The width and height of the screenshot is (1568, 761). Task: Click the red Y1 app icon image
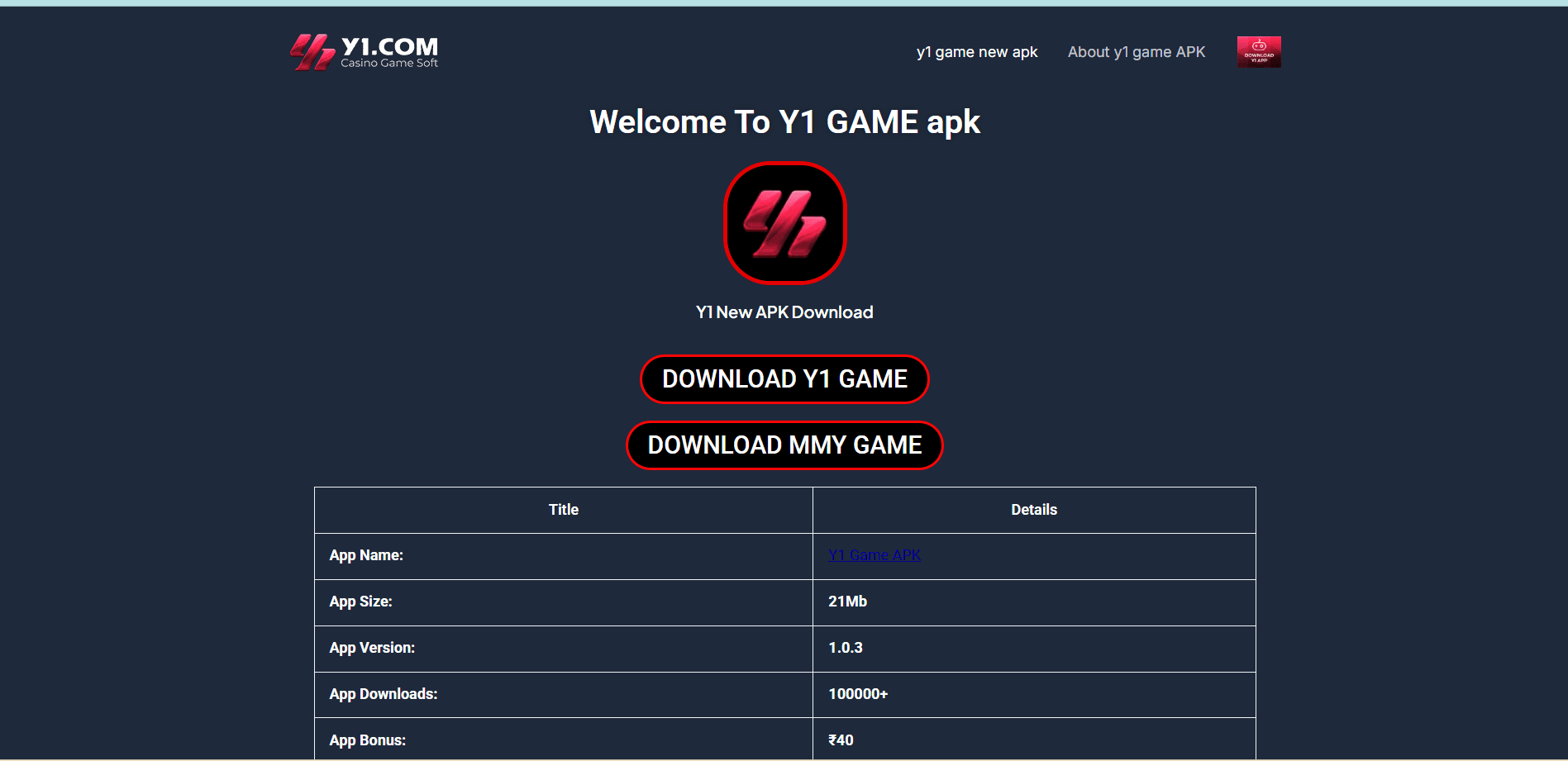click(784, 223)
